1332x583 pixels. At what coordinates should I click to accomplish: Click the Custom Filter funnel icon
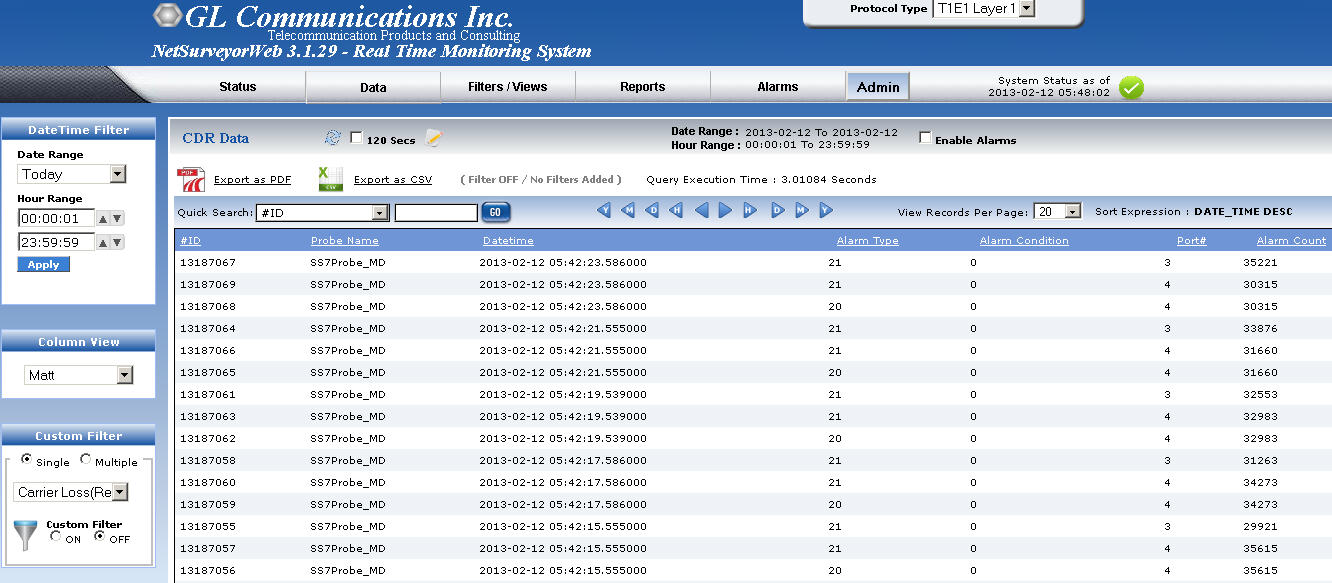[26, 535]
